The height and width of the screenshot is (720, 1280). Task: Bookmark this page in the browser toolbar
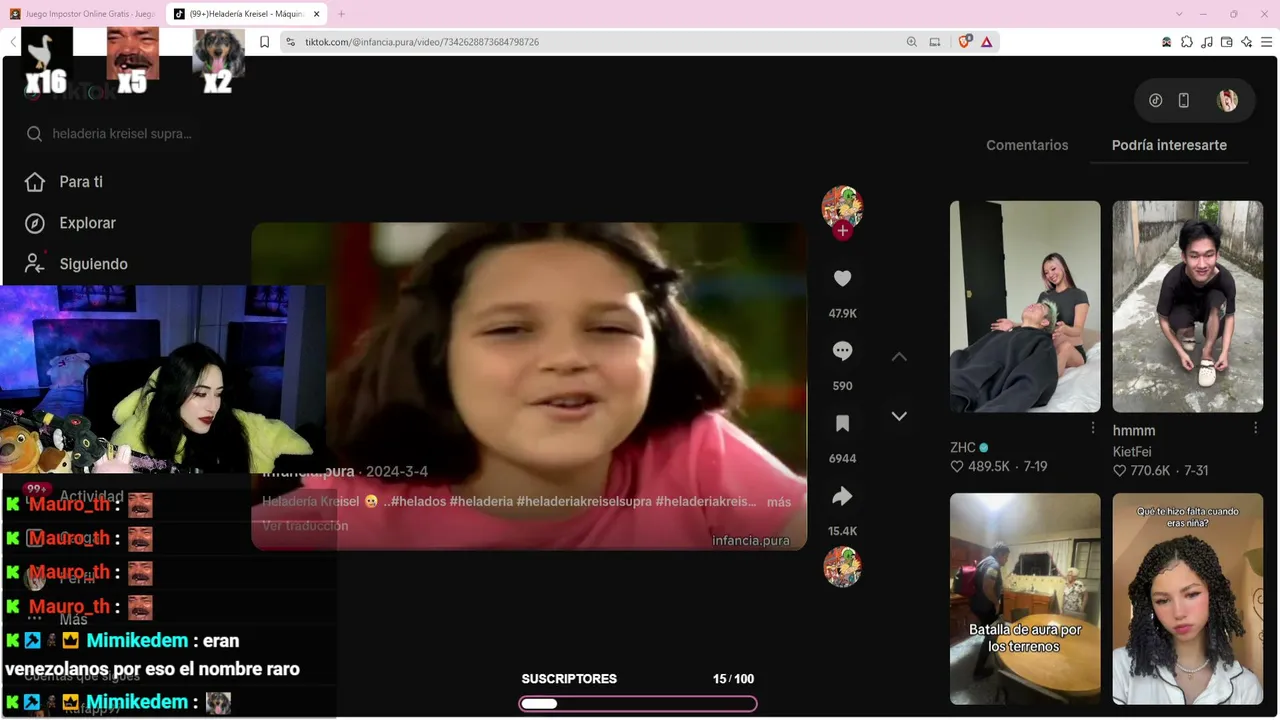[x=264, y=42]
